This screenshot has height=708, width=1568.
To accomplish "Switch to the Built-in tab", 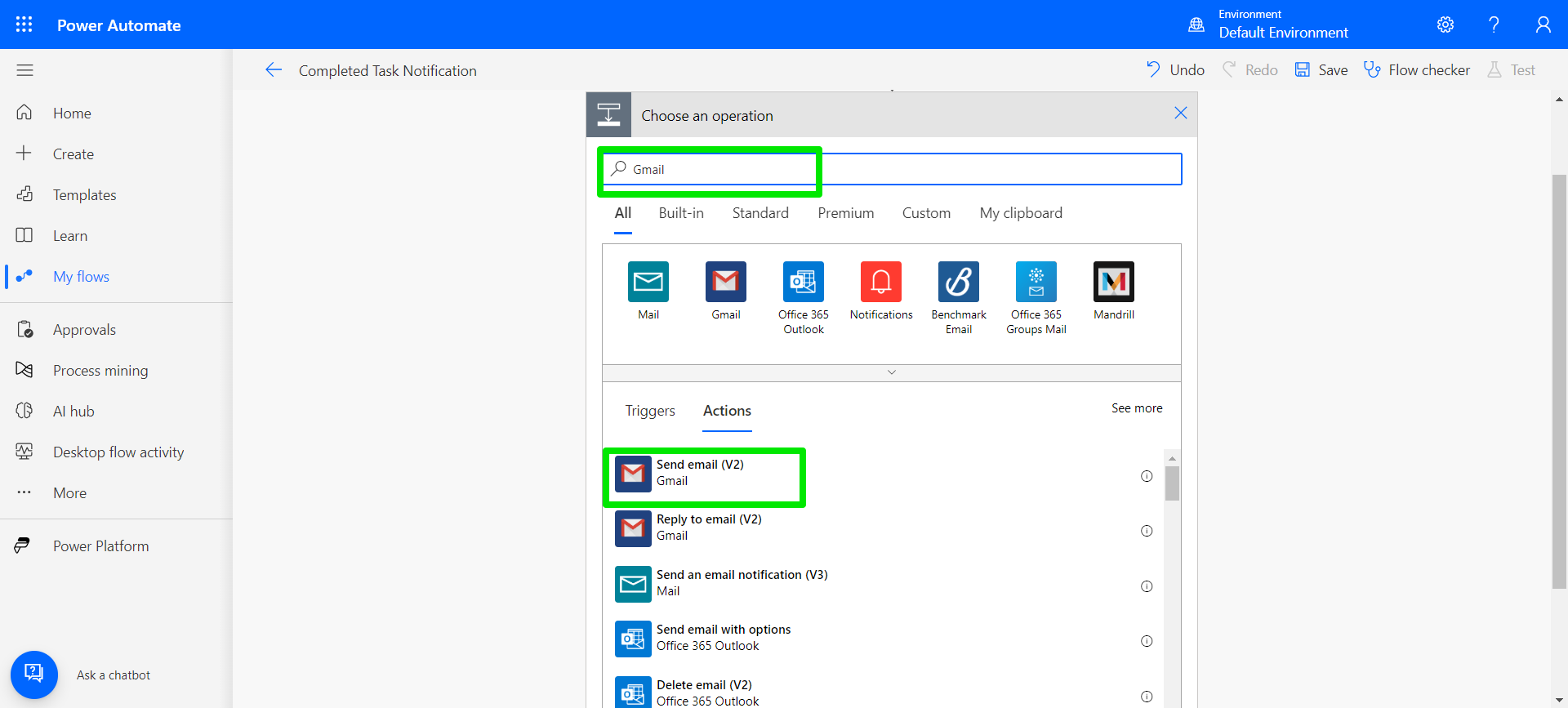I will point(681,213).
